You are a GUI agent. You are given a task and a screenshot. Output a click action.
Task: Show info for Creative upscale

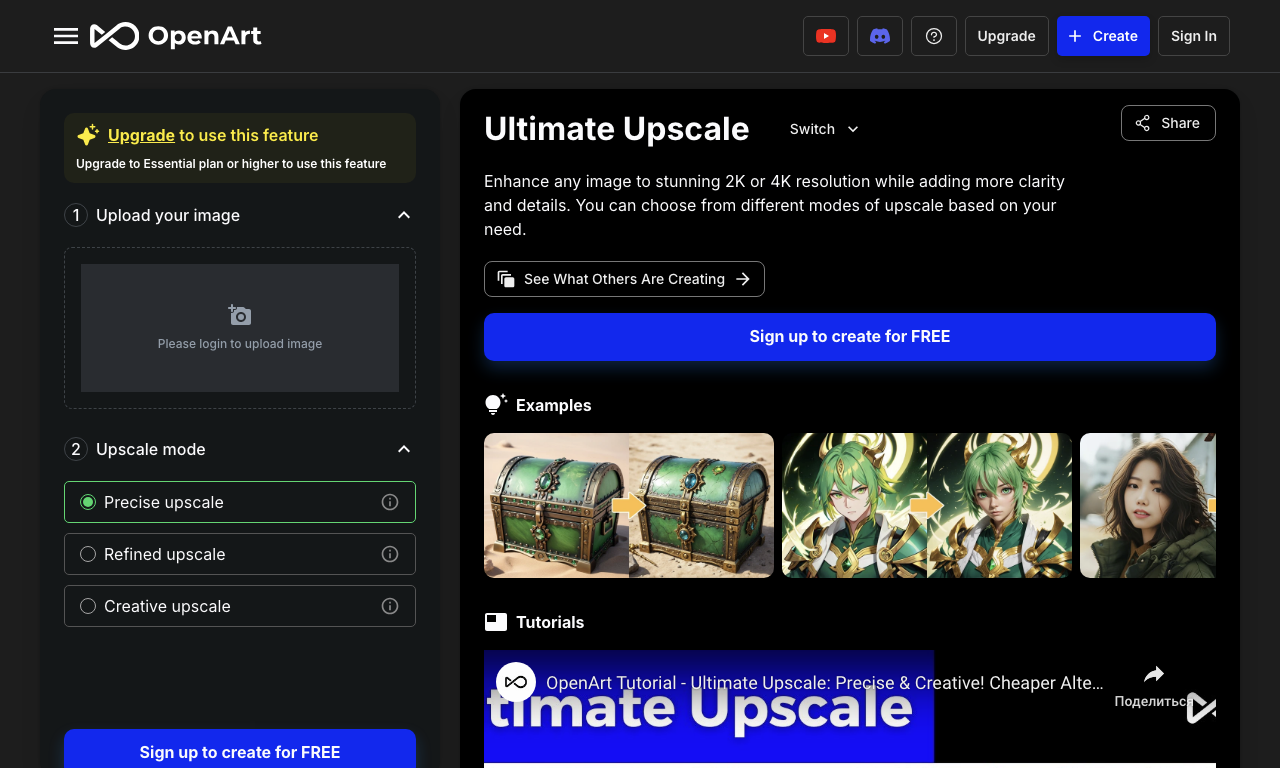click(x=390, y=606)
